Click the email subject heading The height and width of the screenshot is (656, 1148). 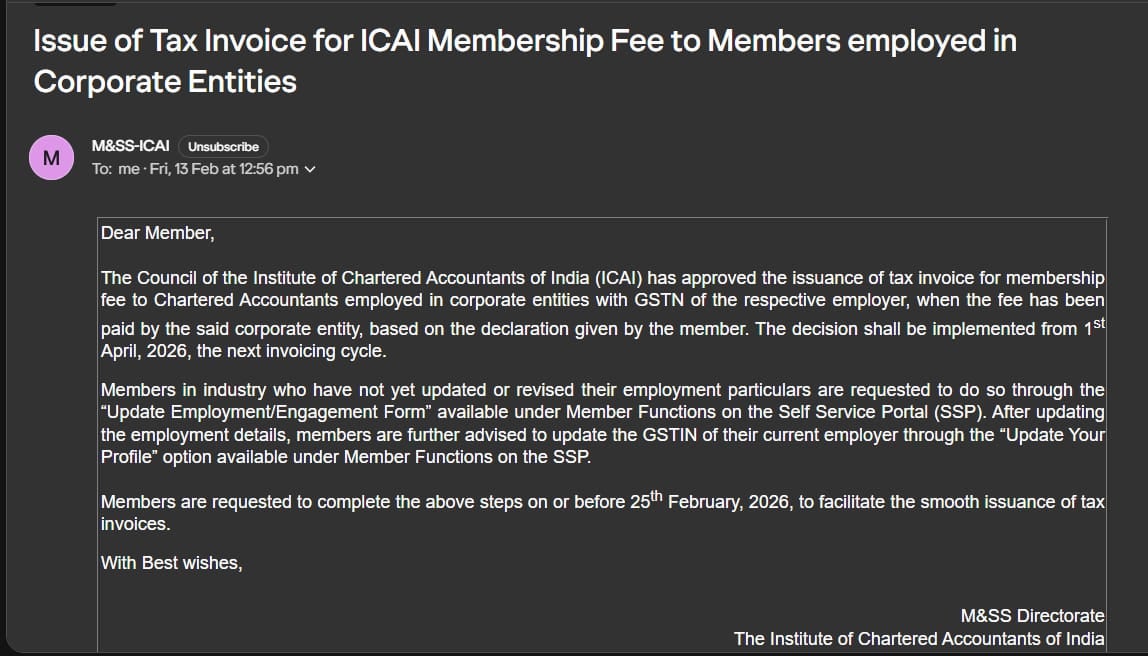coord(524,42)
